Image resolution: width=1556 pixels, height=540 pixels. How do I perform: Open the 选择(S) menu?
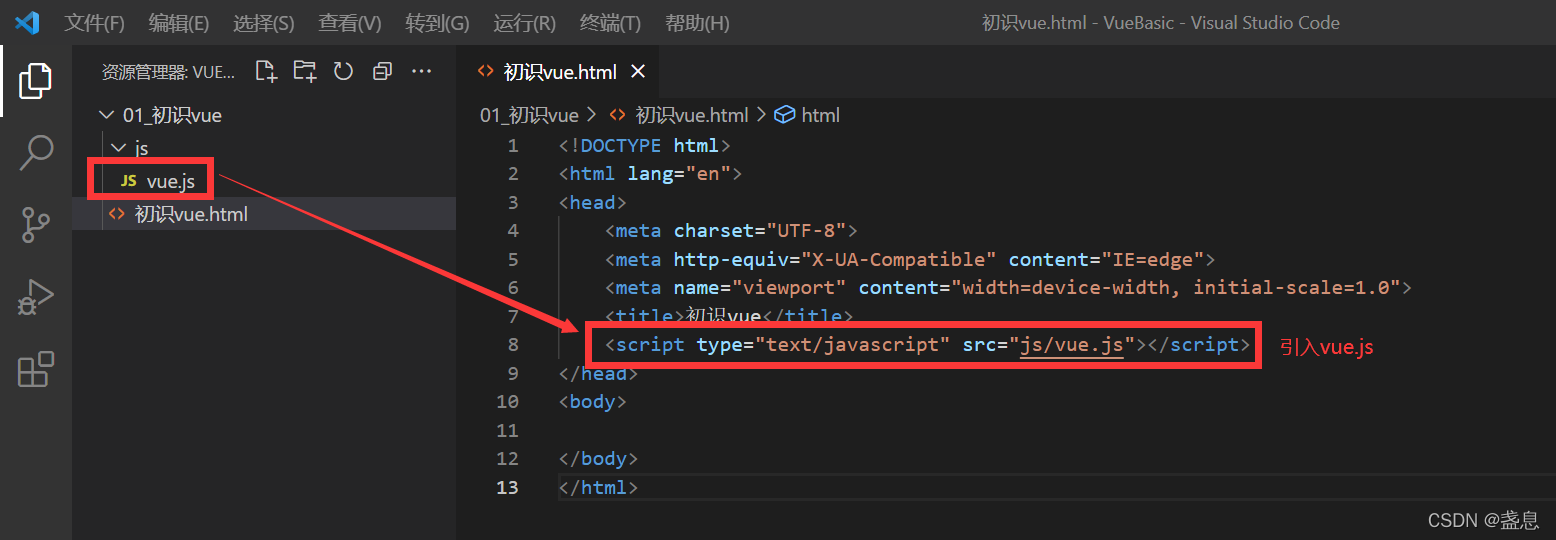pos(264,22)
